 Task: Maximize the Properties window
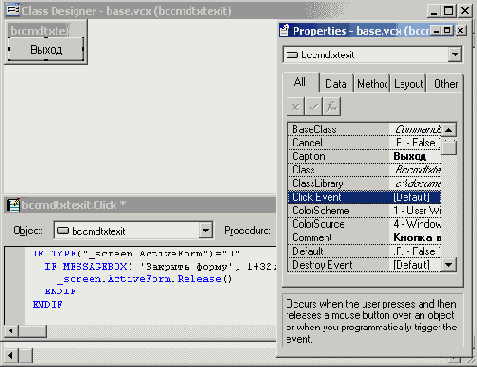[x=447, y=31]
